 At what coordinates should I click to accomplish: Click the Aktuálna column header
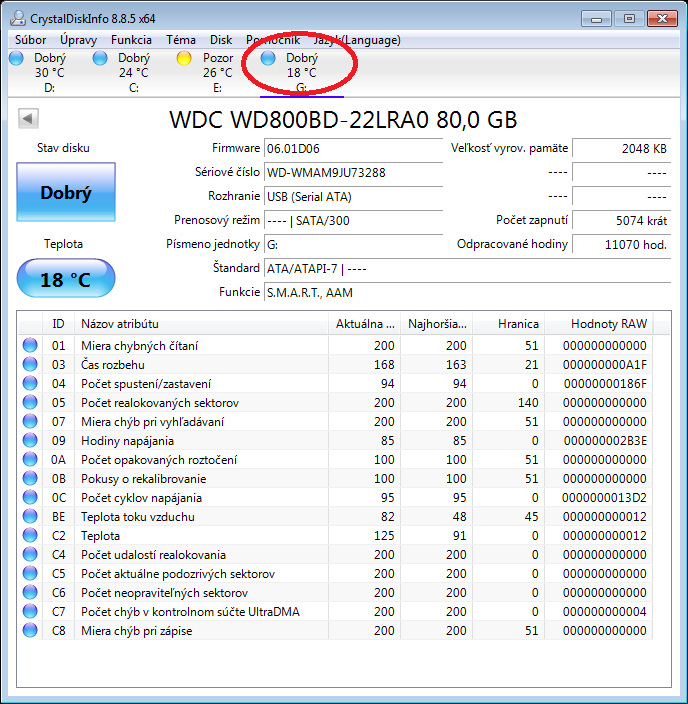click(x=364, y=324)
